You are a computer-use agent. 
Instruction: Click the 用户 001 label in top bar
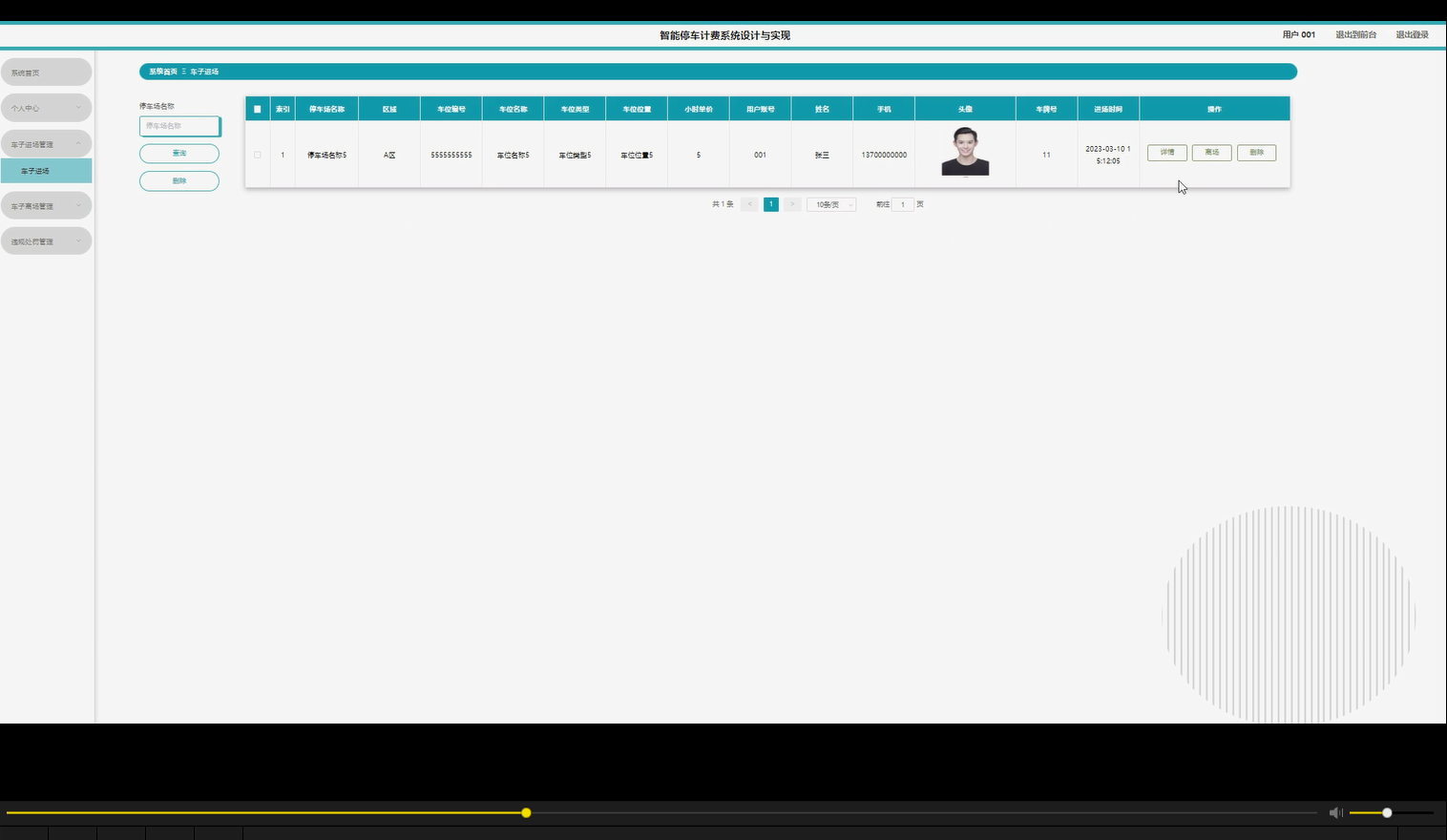(x=1299, y=34)
